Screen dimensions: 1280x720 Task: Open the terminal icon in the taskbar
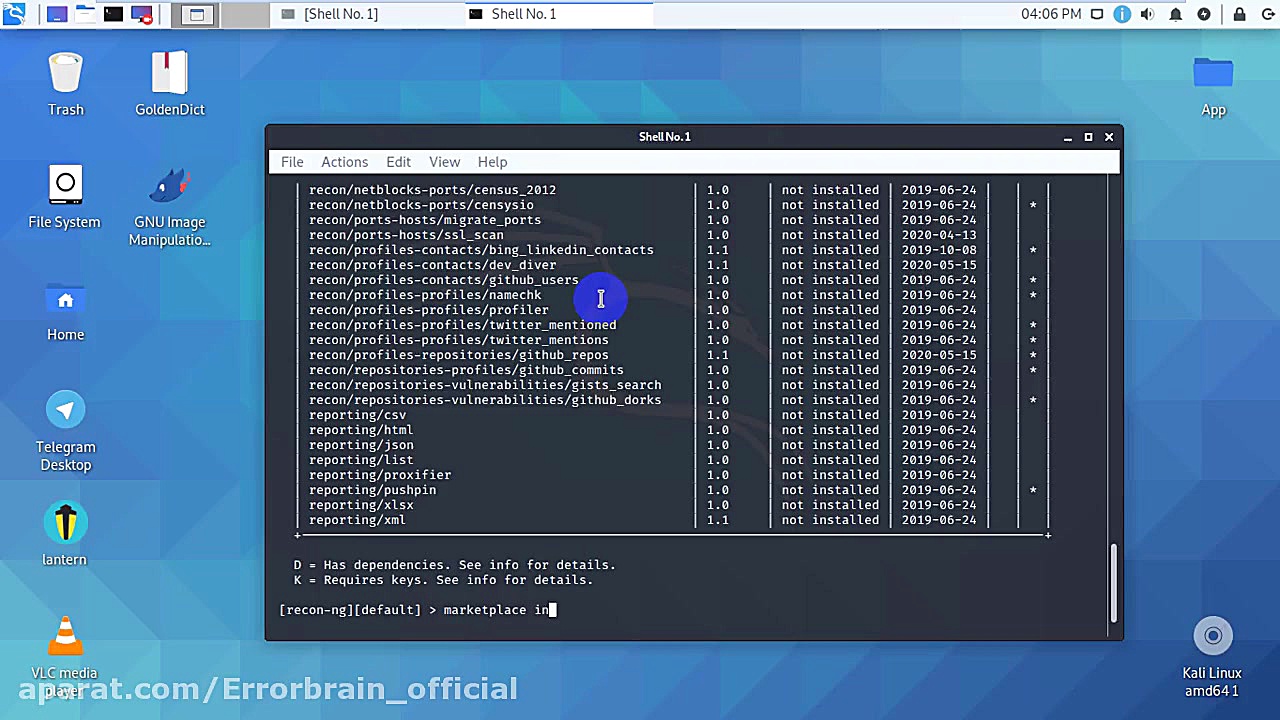pyautogui.click(x=113, y=14)
